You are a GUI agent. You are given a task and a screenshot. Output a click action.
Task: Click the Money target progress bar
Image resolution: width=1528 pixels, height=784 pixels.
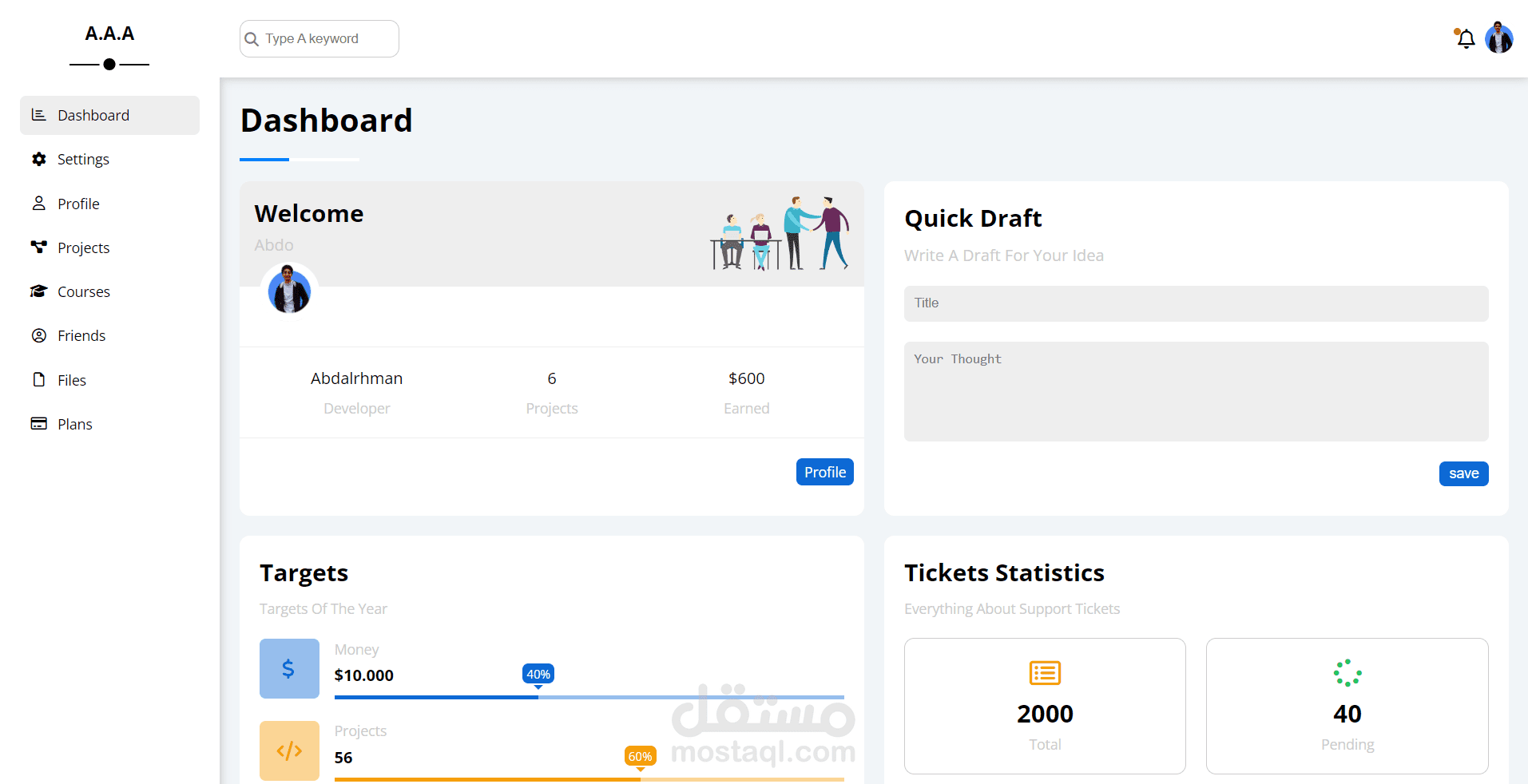[x=589, y=697]
